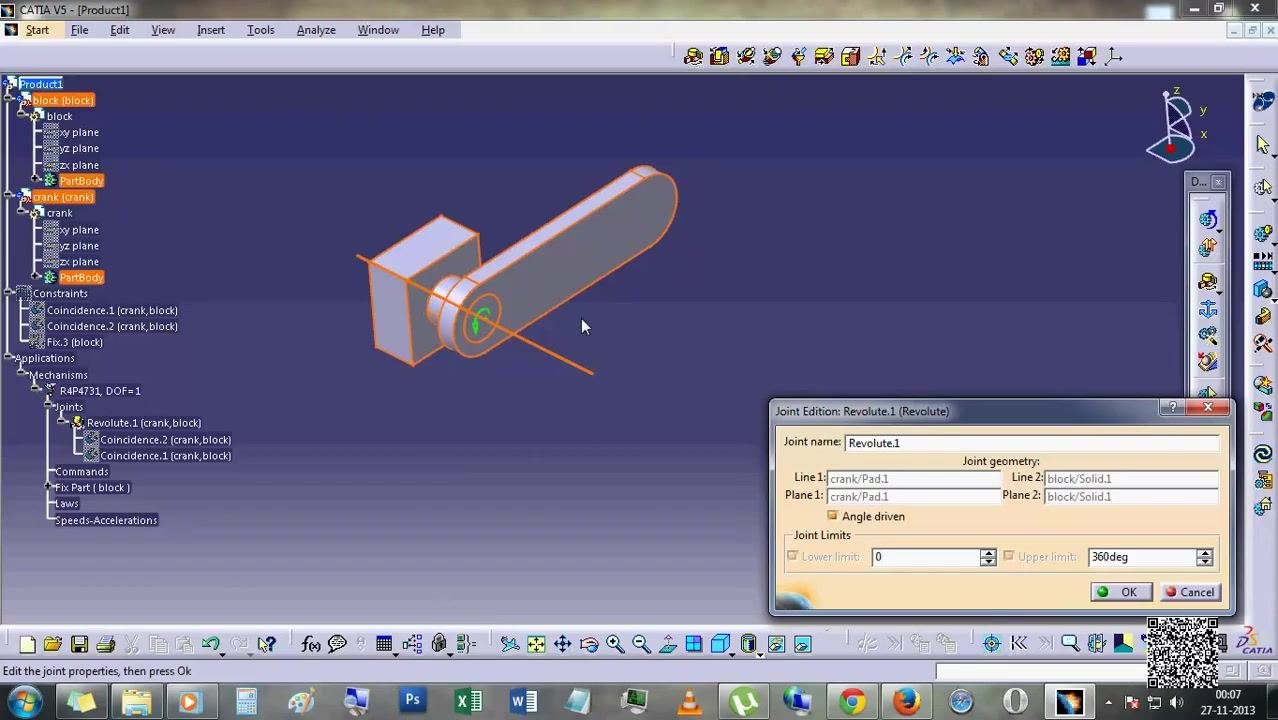Click the Hide/Show icon

776,645
